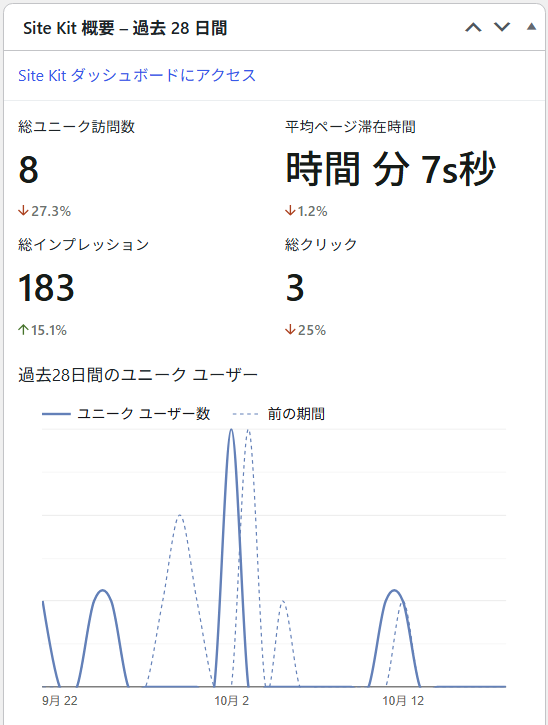Click the 27.3% decrease indicator

pos(44,211)
